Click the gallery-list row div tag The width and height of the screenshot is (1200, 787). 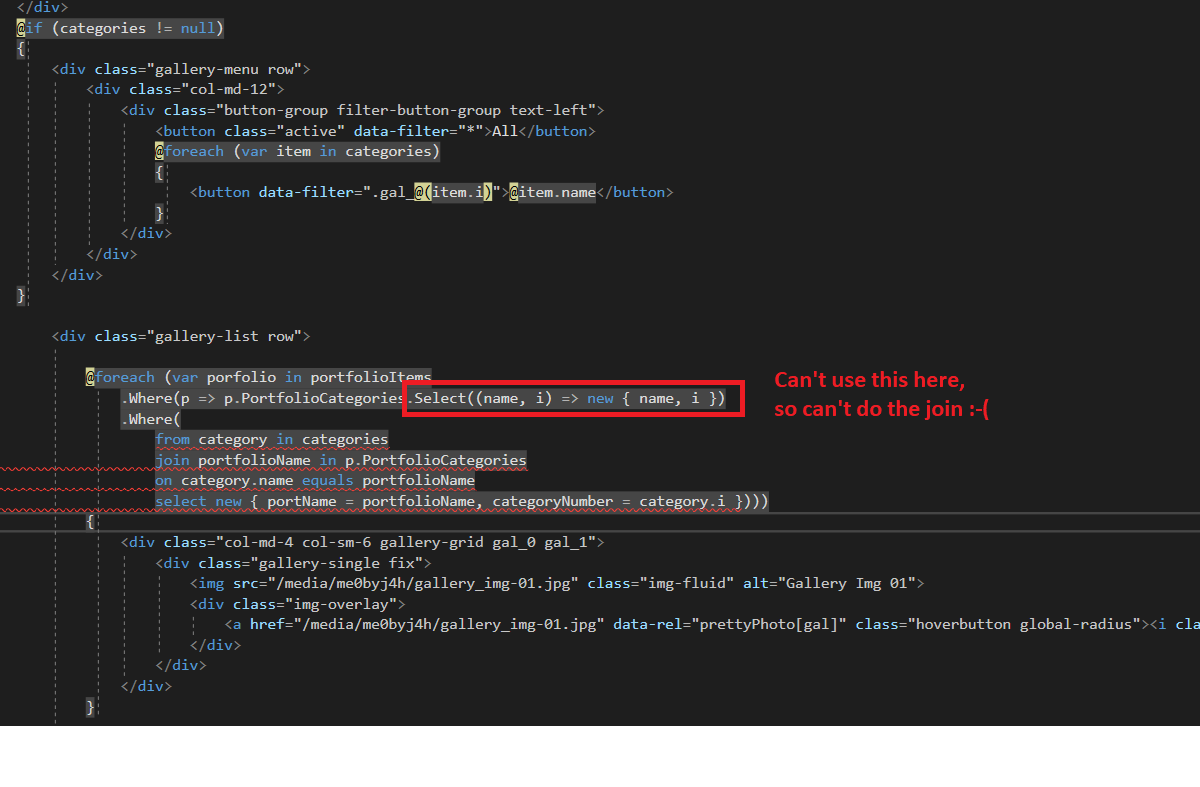(x=181, y=336)
